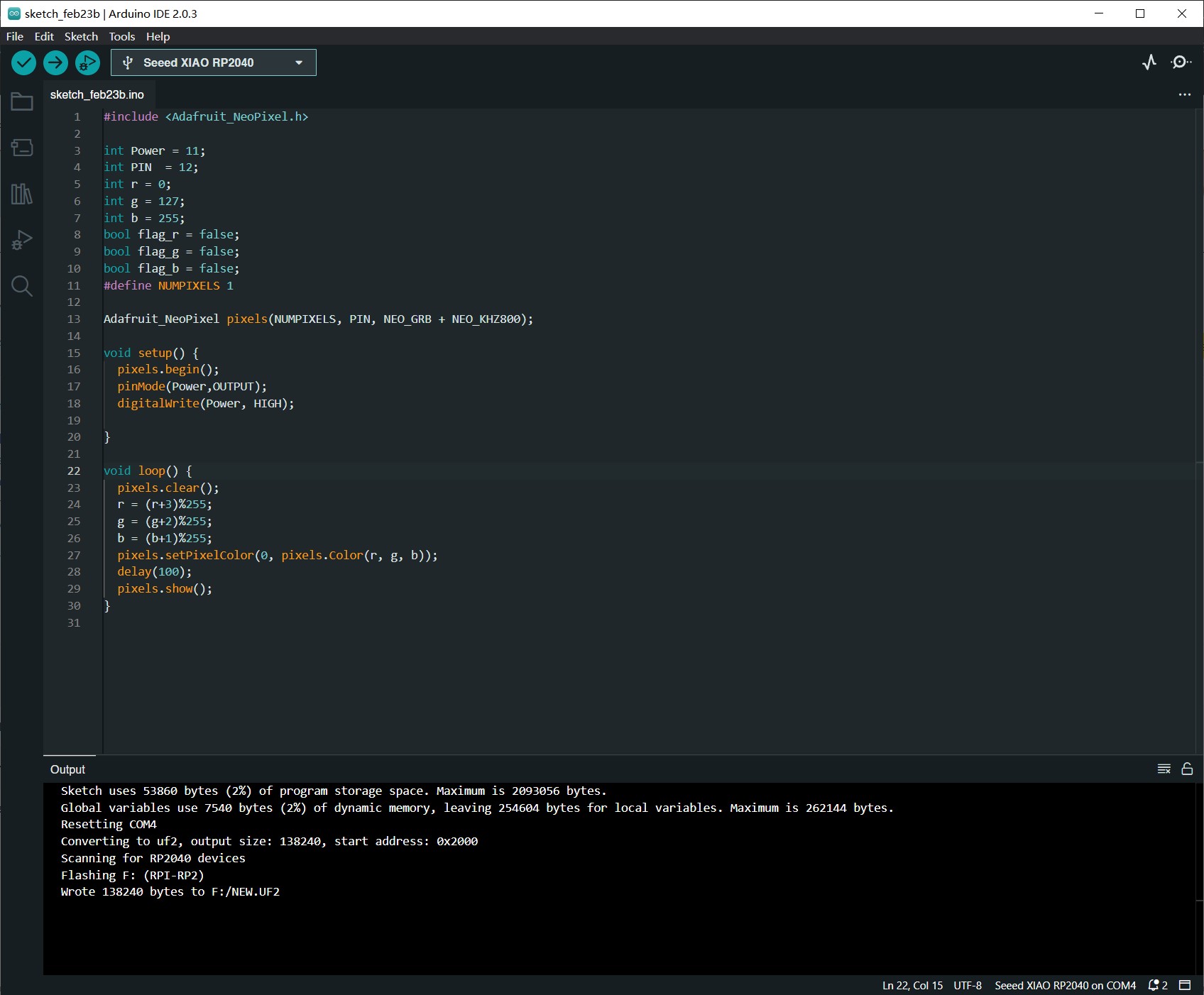Open the Library Manager books icon

[22, 194]
